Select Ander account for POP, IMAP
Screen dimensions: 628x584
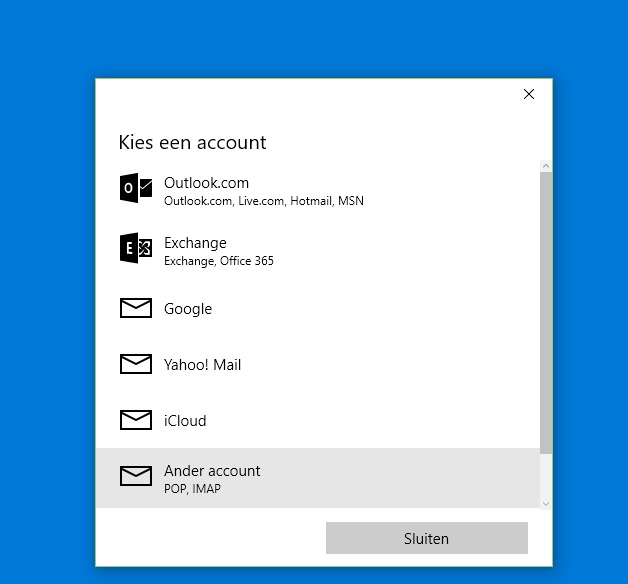pyautogui.click(x=318, y=478)
